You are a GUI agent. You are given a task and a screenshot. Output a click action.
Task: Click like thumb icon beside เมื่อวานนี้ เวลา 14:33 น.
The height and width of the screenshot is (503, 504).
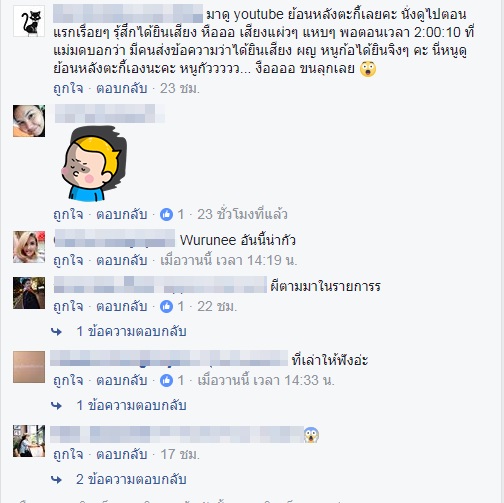[166, 380]
